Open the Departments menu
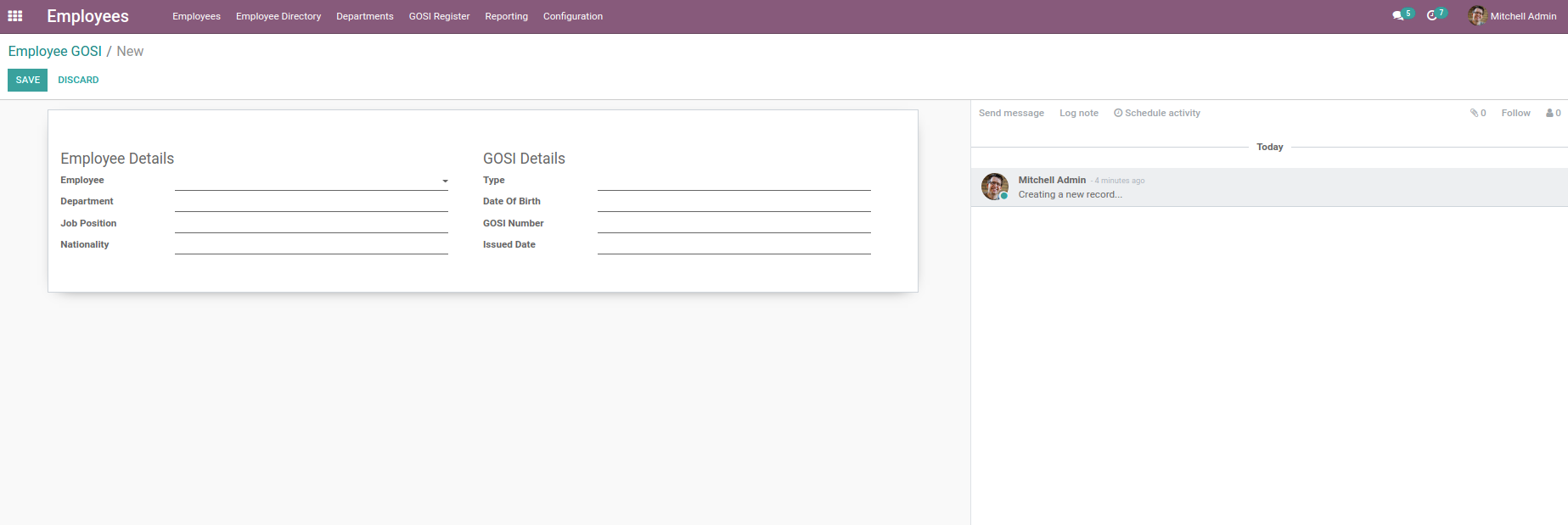Image resolution: width=1568 pixels, height=525 pixels. pyautogui.click(x=365, y=16)
